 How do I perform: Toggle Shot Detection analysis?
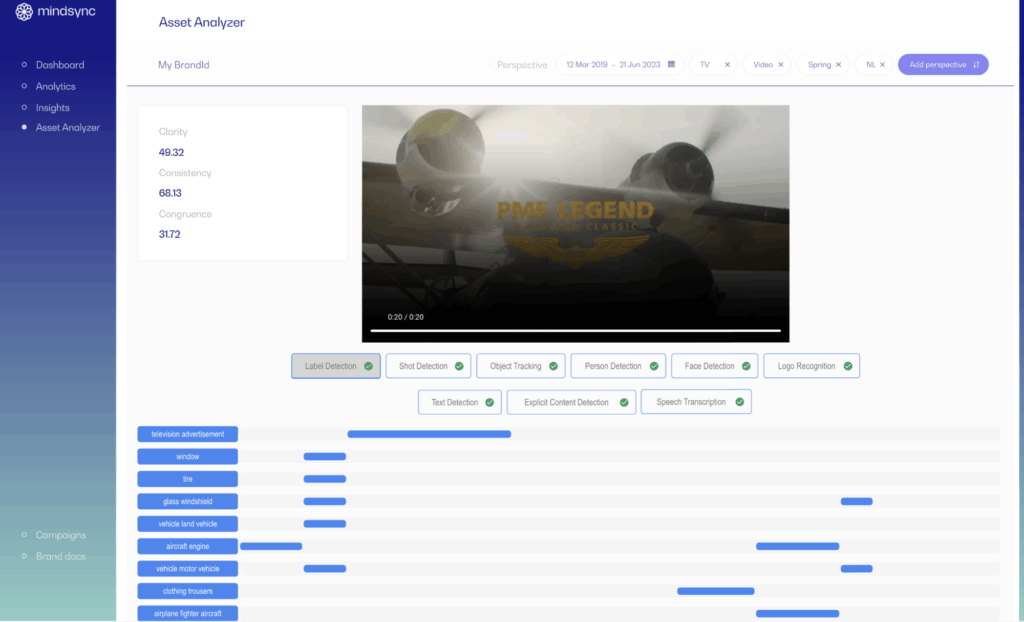point(428,367)
